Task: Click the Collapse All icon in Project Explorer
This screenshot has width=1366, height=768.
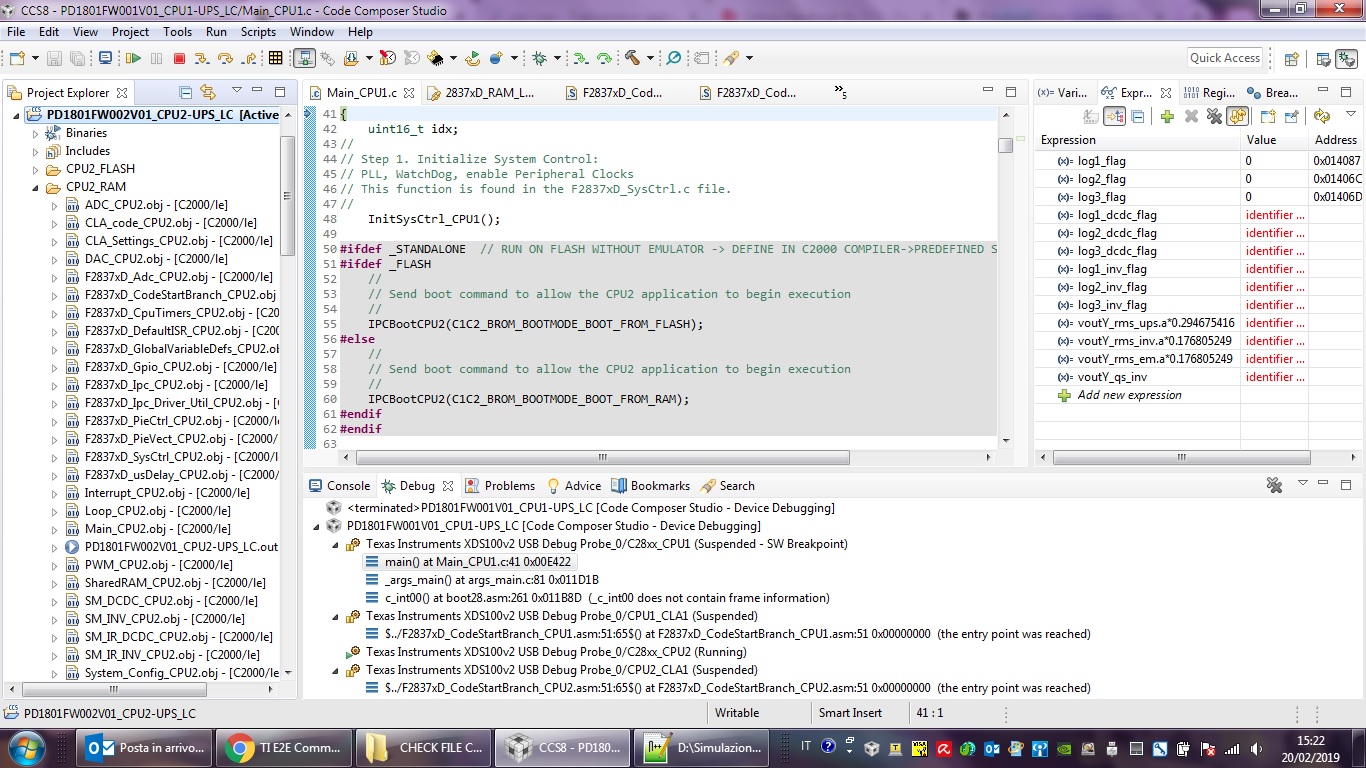Action: 186,93
